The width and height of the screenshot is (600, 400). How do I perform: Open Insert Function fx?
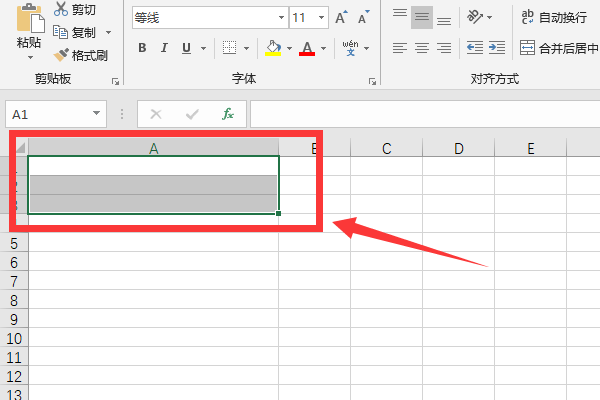pyautogui.click(x=228, y=114)
